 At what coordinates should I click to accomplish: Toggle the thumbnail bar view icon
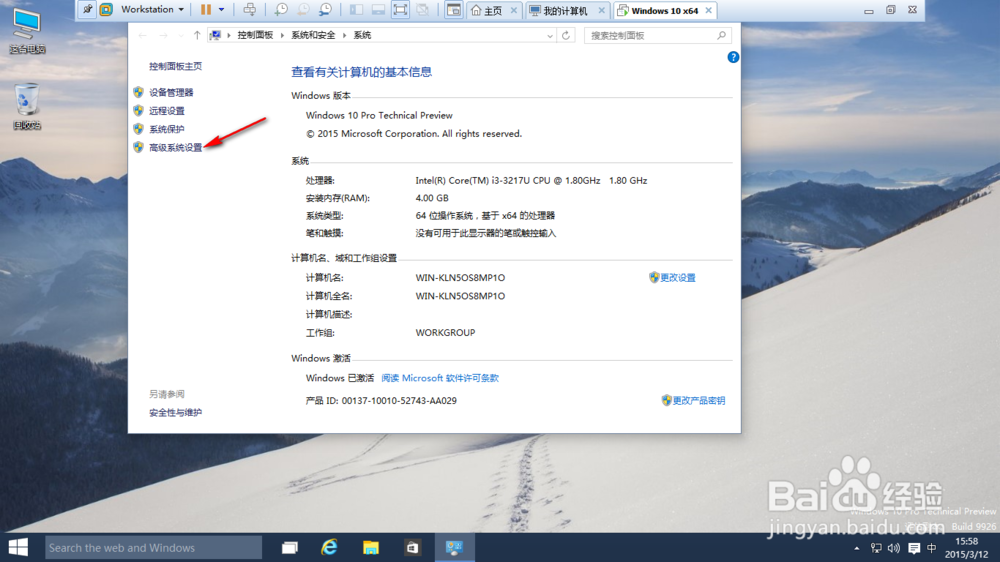(x=378, y=10)
